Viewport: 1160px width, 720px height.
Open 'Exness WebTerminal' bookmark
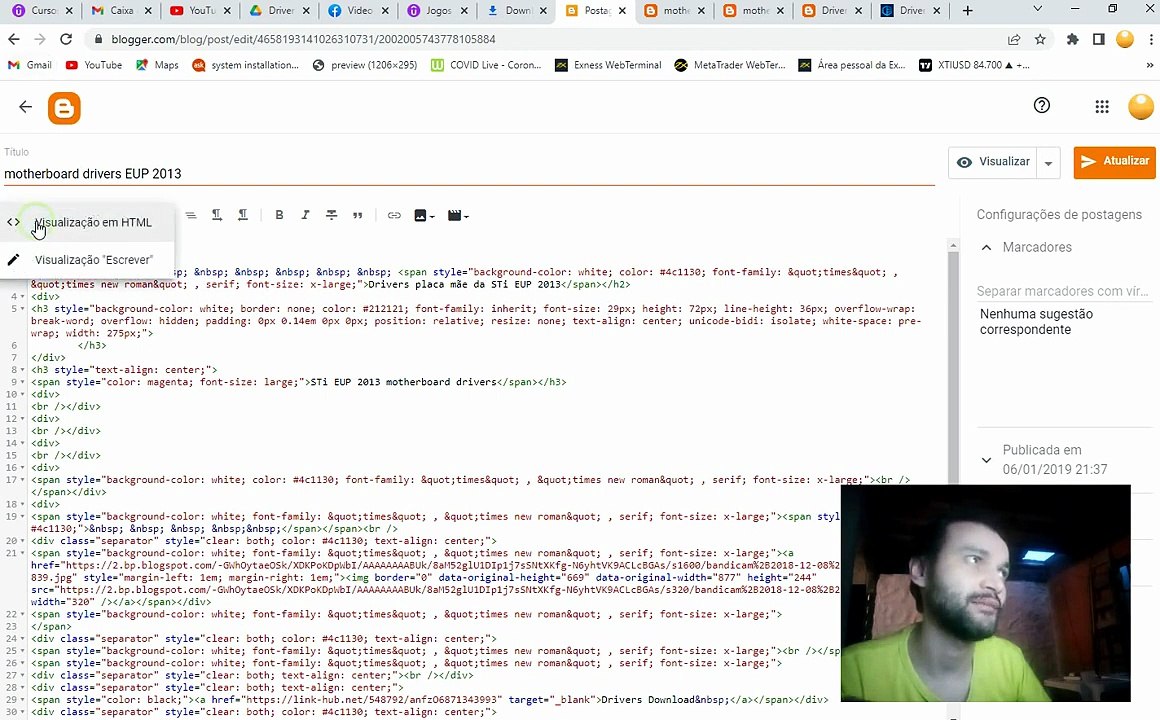[608, 65]
